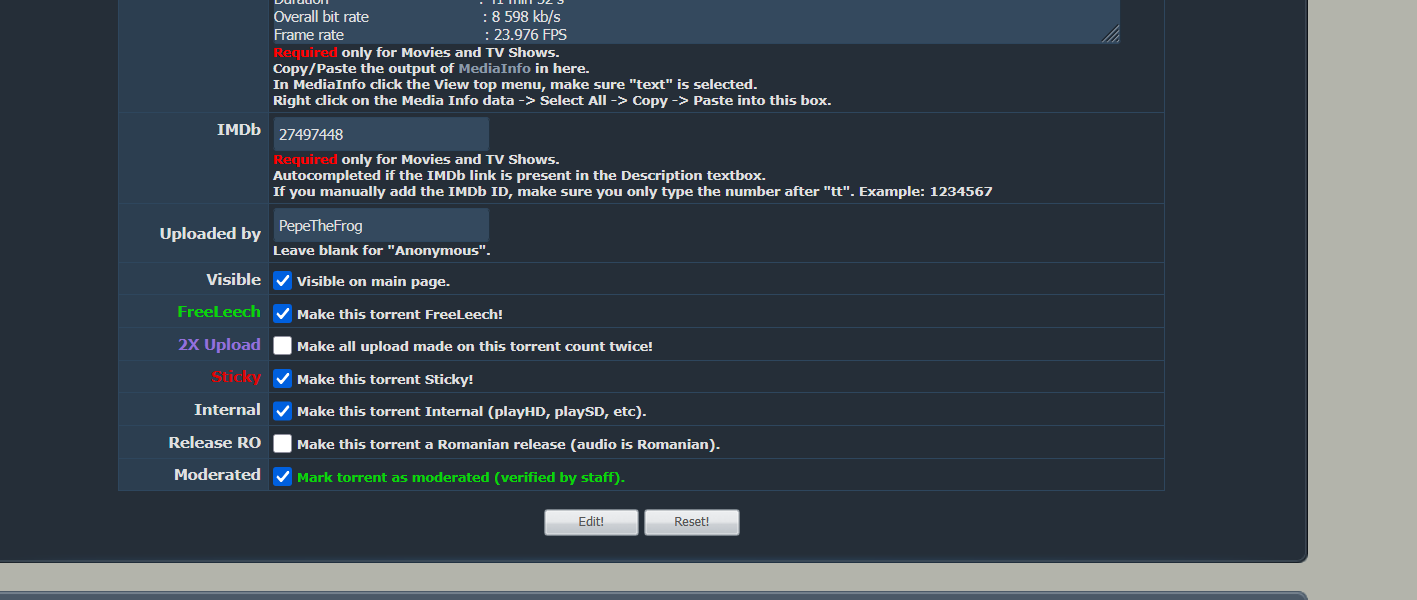Uncheck the Internal torrent checkbox
1417x600 pixels.
[283, 411]
